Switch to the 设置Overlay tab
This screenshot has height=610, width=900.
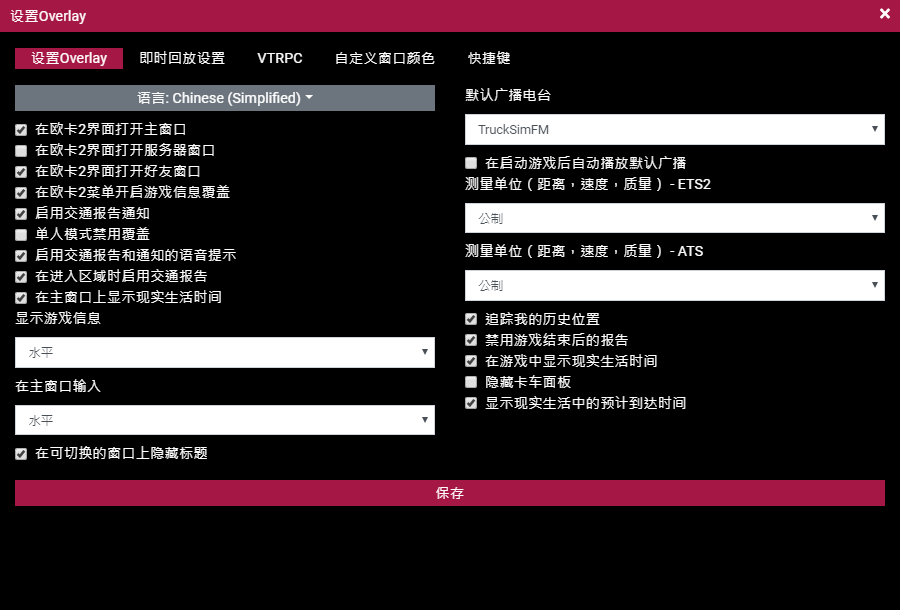(x=69, y=59)
